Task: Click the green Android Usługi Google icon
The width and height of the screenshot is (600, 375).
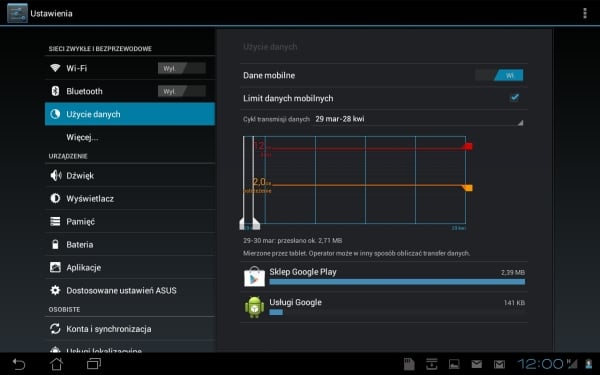Action: click(254, 307)
